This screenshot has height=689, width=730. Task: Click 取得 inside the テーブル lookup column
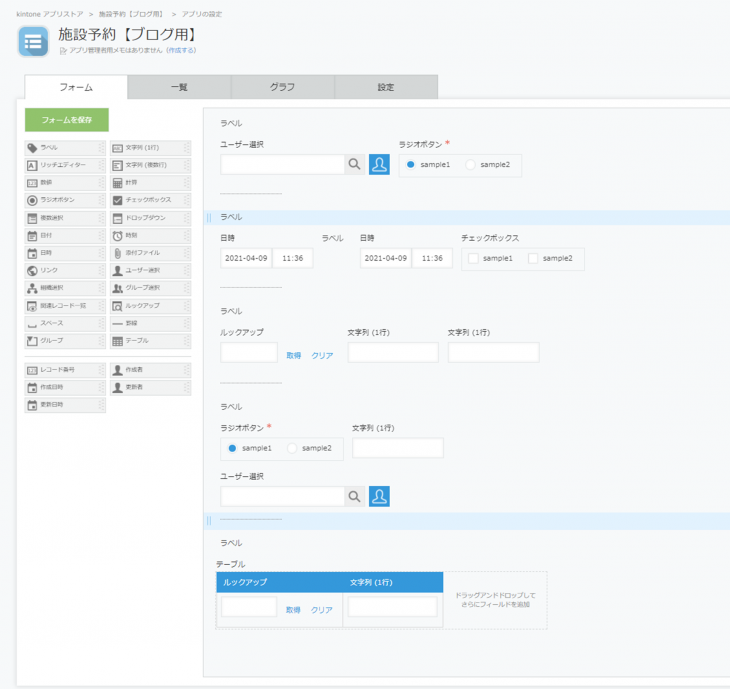[293, 610]
